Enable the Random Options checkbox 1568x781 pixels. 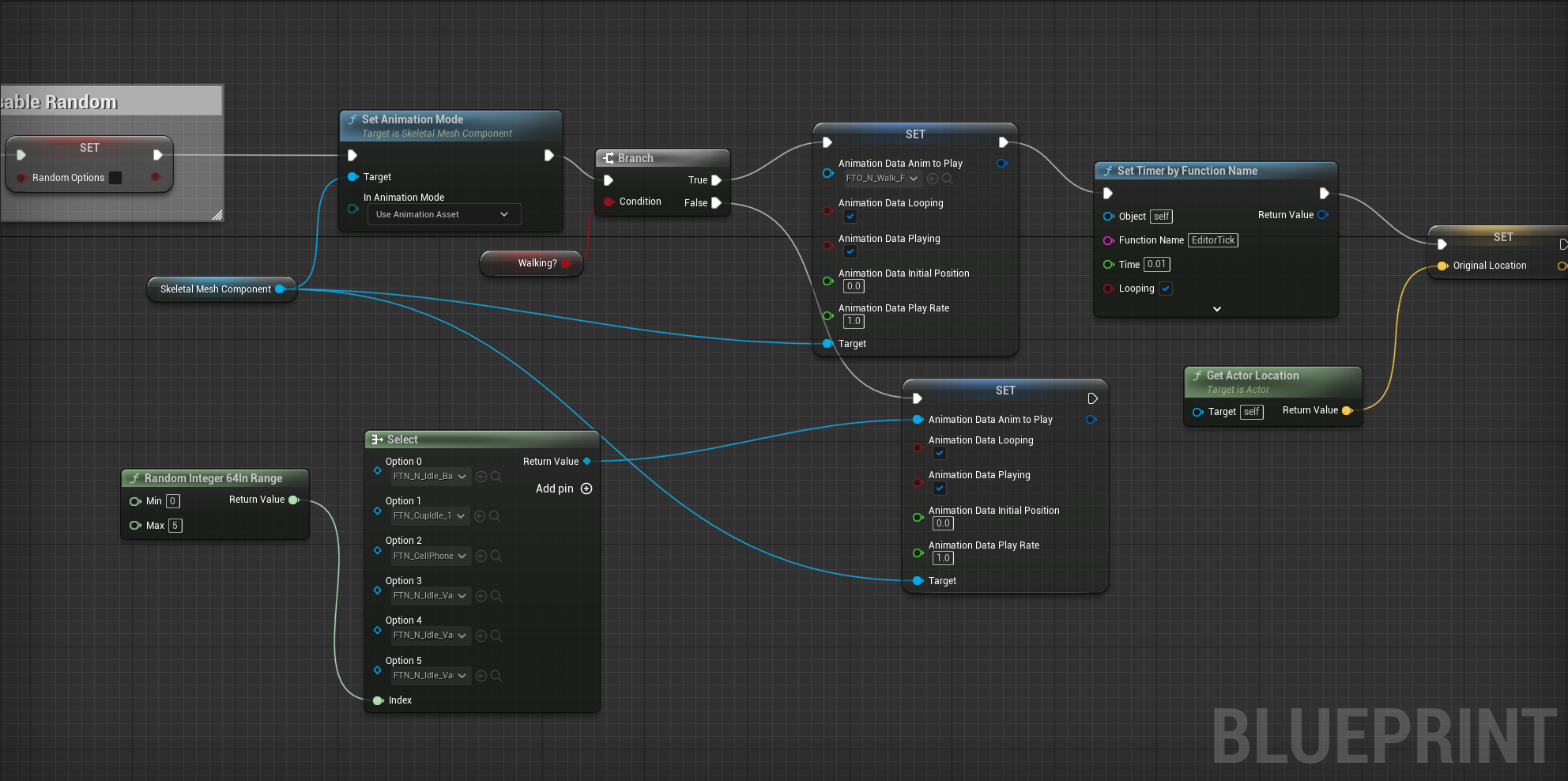[x=116, y=178]
